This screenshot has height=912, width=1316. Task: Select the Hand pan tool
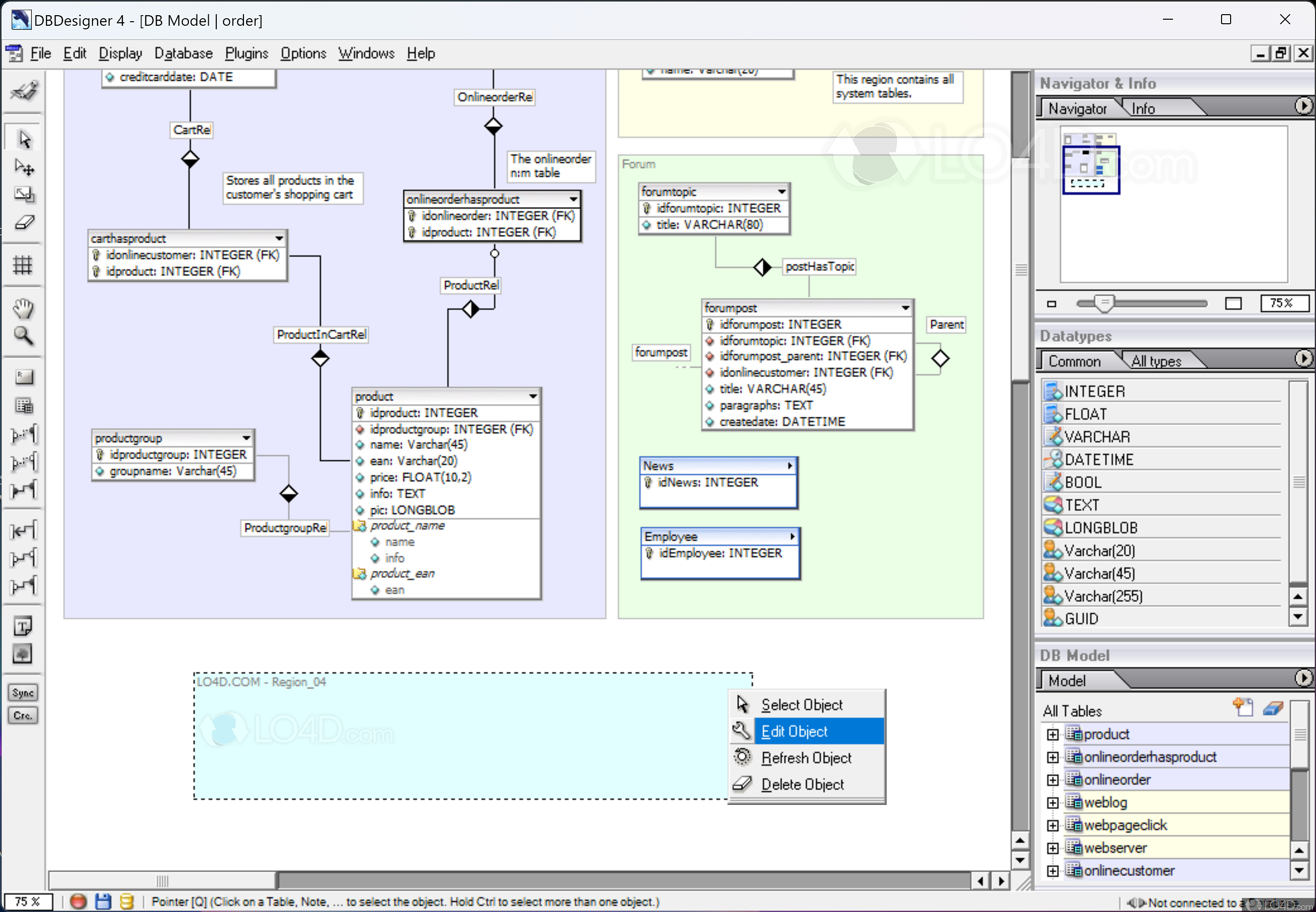[23, 308]
